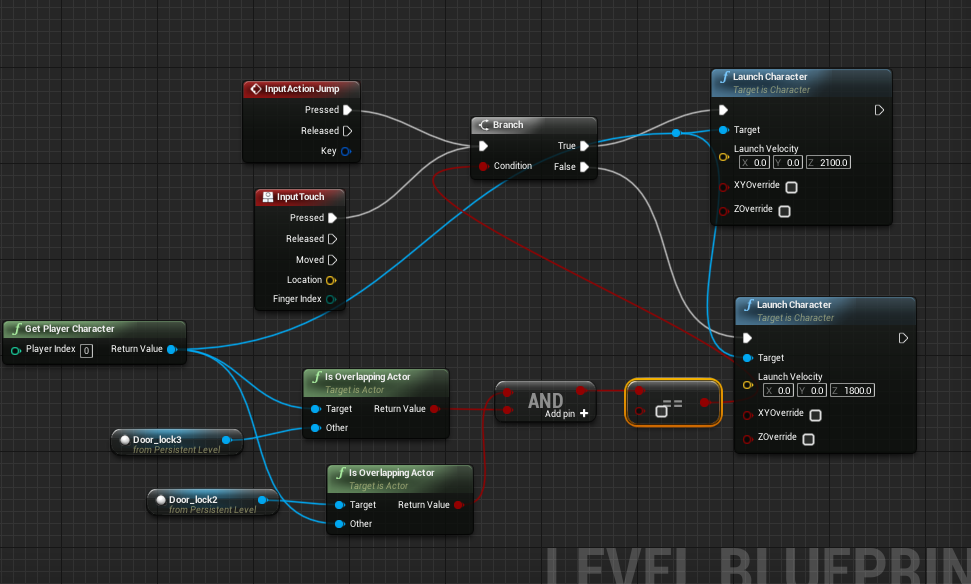Click the Finger Index pin on InputTouch
The width and height of the screenshot is (971, 584).
pos(331,299)
